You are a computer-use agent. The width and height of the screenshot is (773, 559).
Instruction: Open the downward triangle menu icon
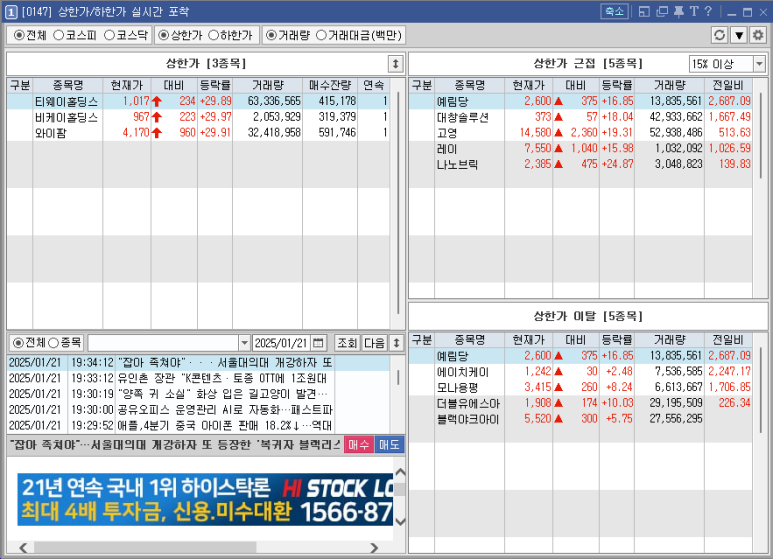[738, 35]
